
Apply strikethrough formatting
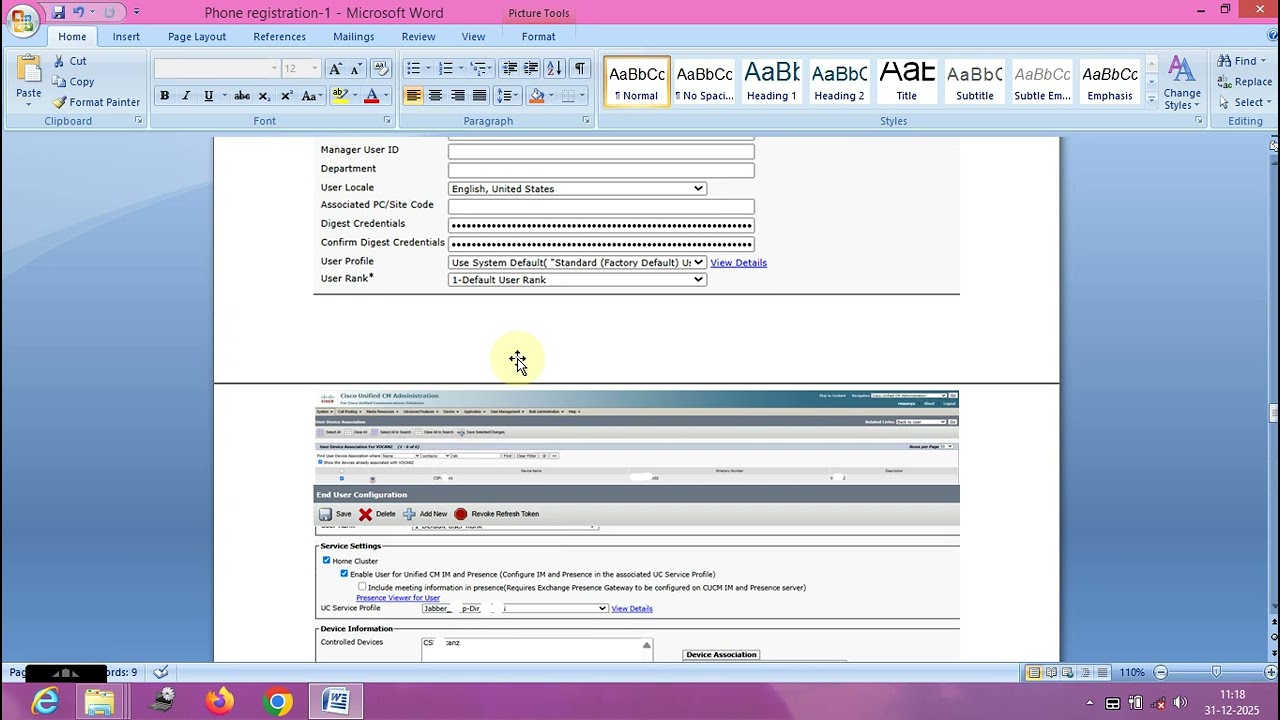[x=242, y=96]
